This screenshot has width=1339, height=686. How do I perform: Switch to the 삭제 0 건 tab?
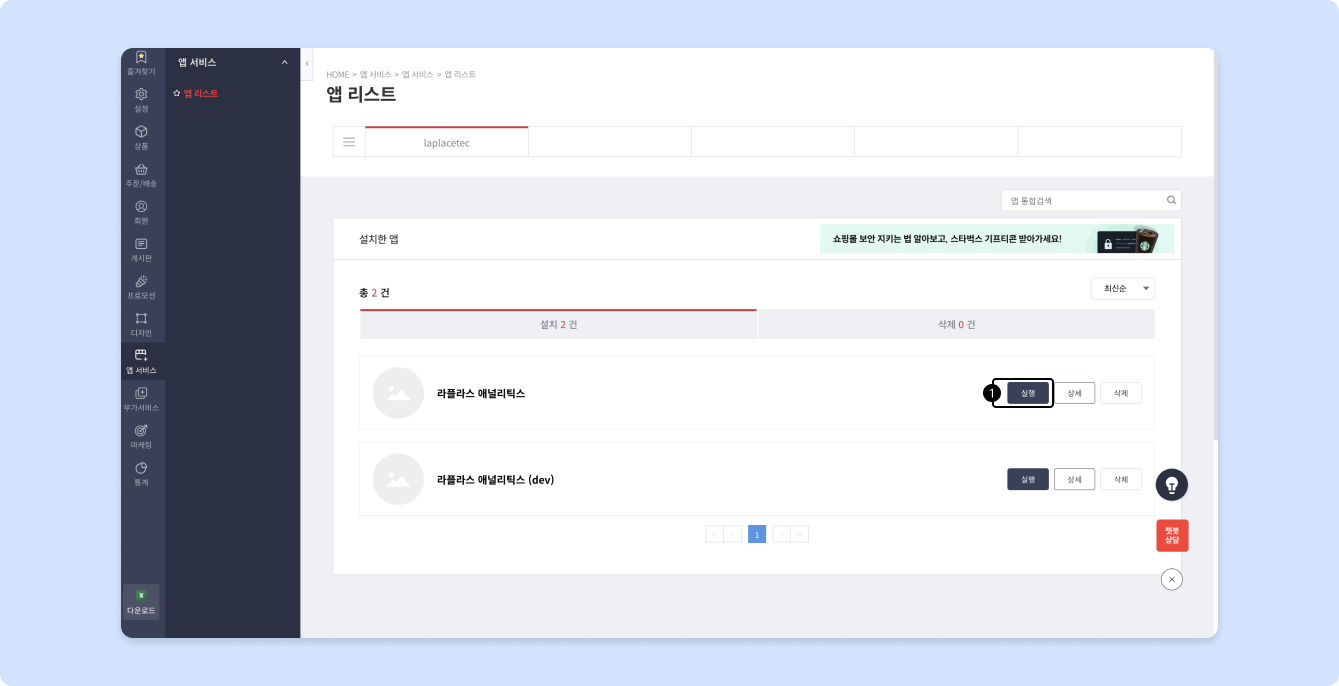pos(956,325)
